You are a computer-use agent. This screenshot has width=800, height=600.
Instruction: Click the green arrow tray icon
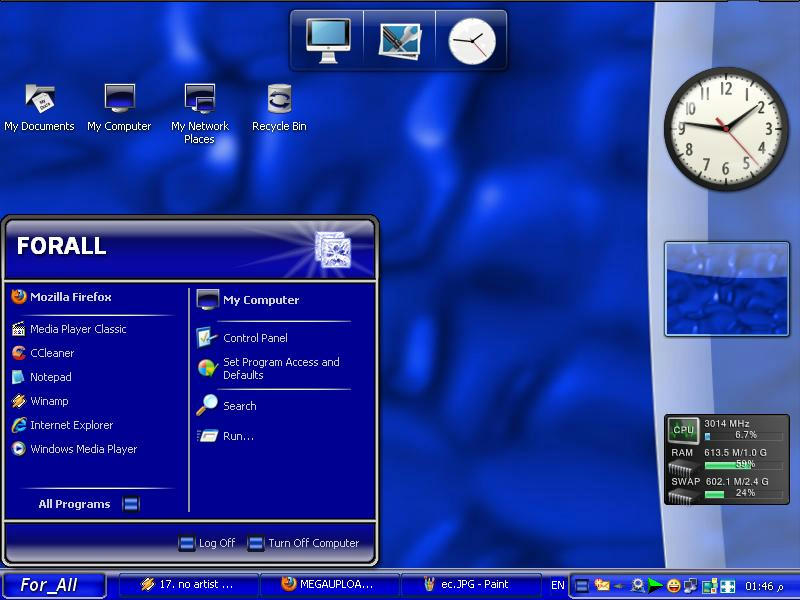[655, 585]
